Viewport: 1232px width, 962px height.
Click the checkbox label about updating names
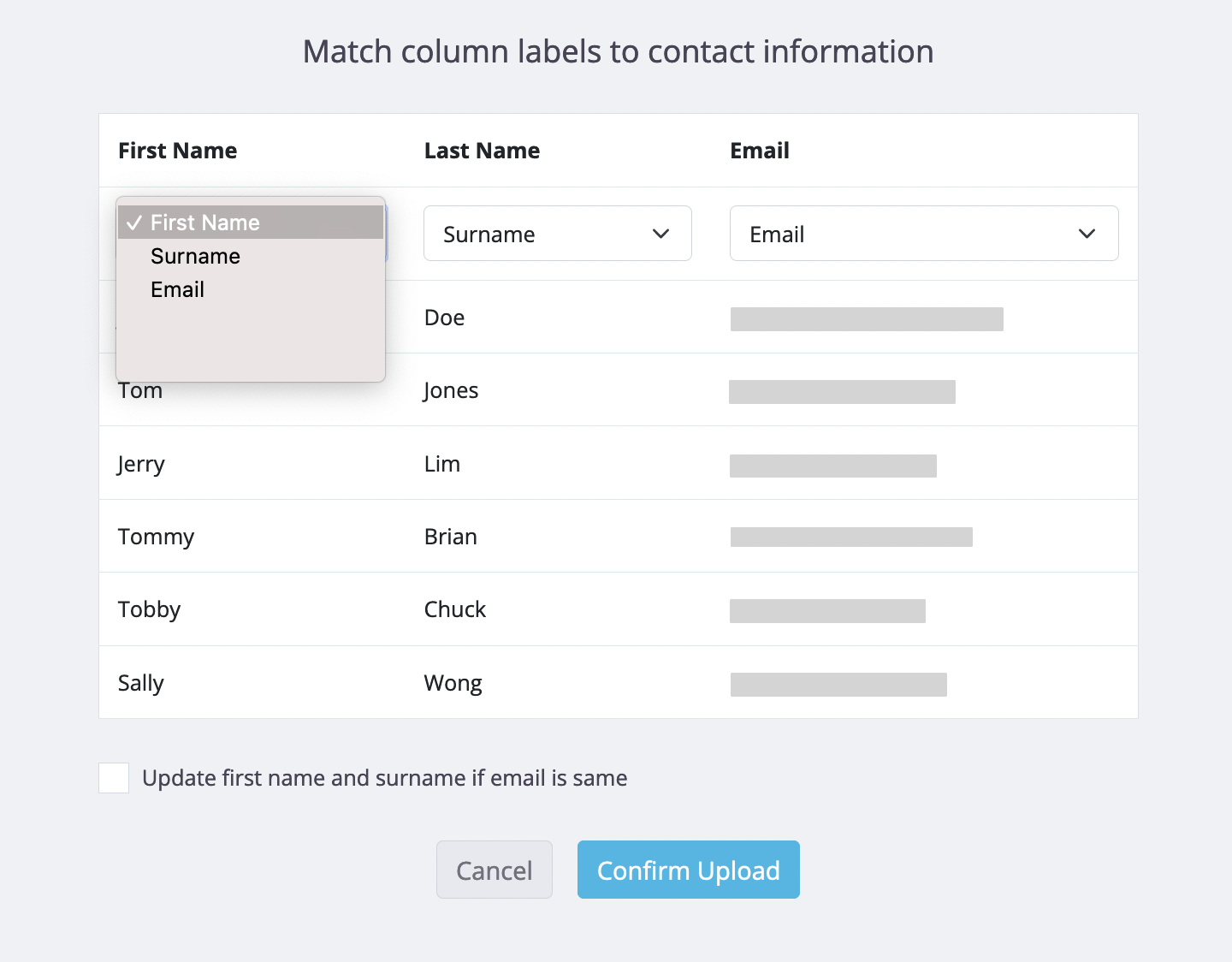384,778
